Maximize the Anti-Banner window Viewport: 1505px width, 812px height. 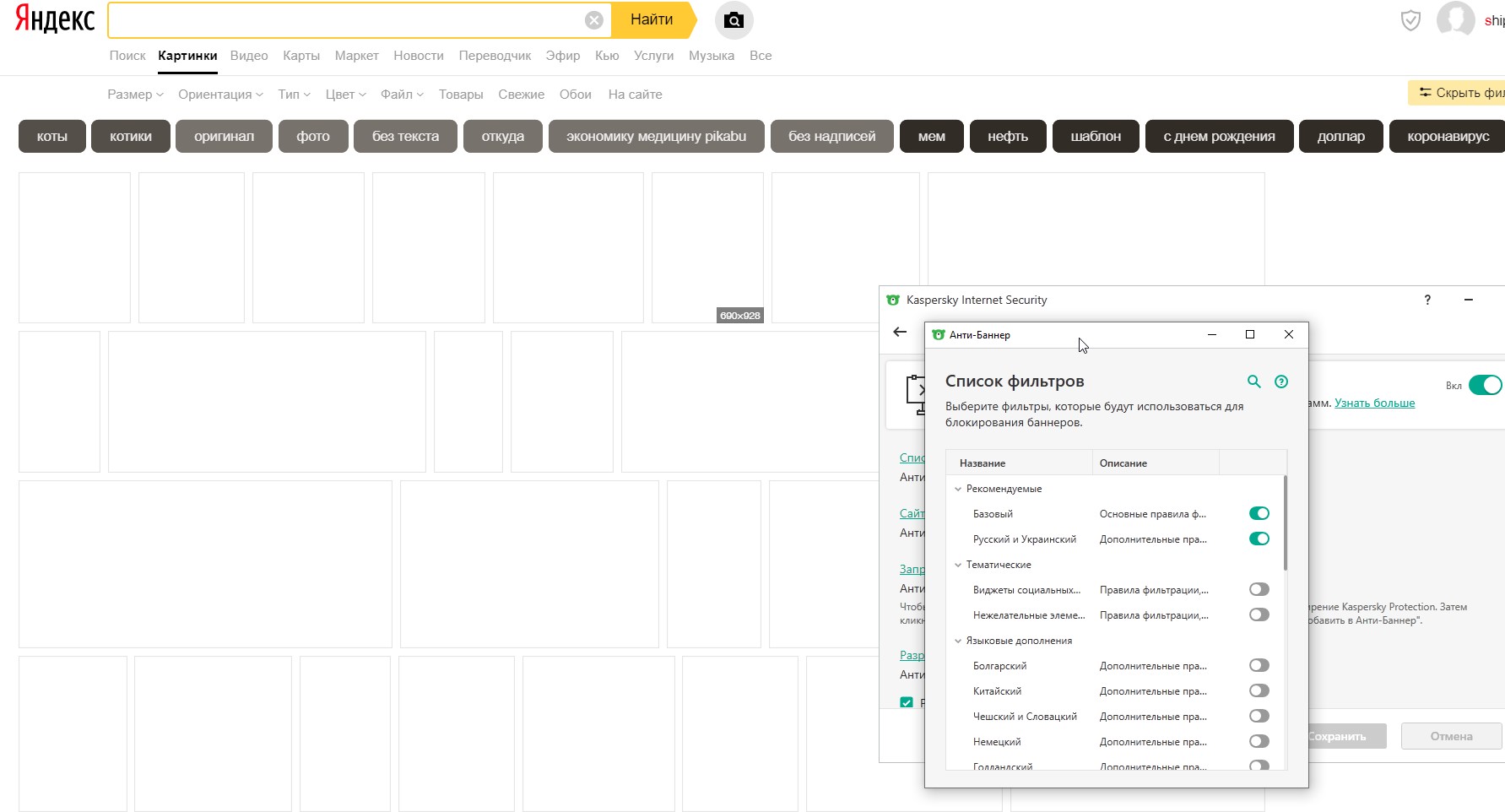[1250, 334]
